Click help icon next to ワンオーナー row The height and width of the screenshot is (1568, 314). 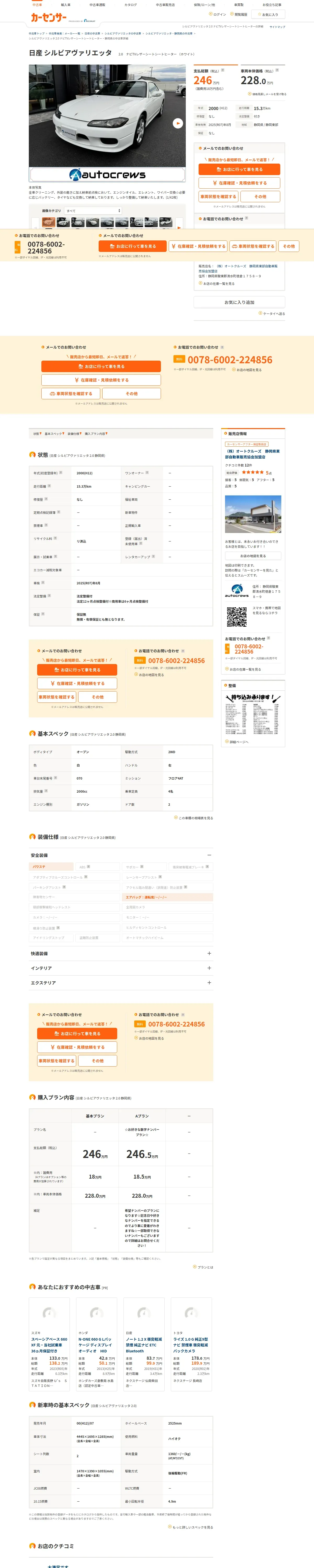(147, 472)
